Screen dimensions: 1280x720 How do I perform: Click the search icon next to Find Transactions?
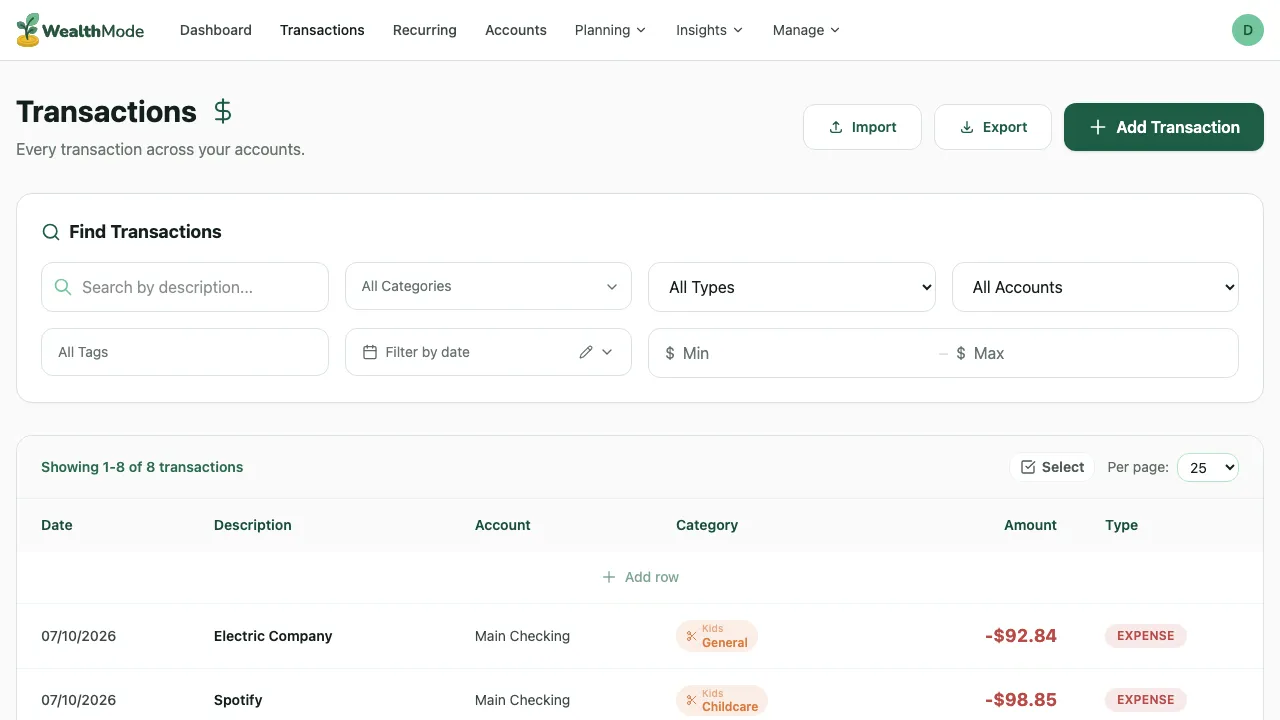[51, 232]
